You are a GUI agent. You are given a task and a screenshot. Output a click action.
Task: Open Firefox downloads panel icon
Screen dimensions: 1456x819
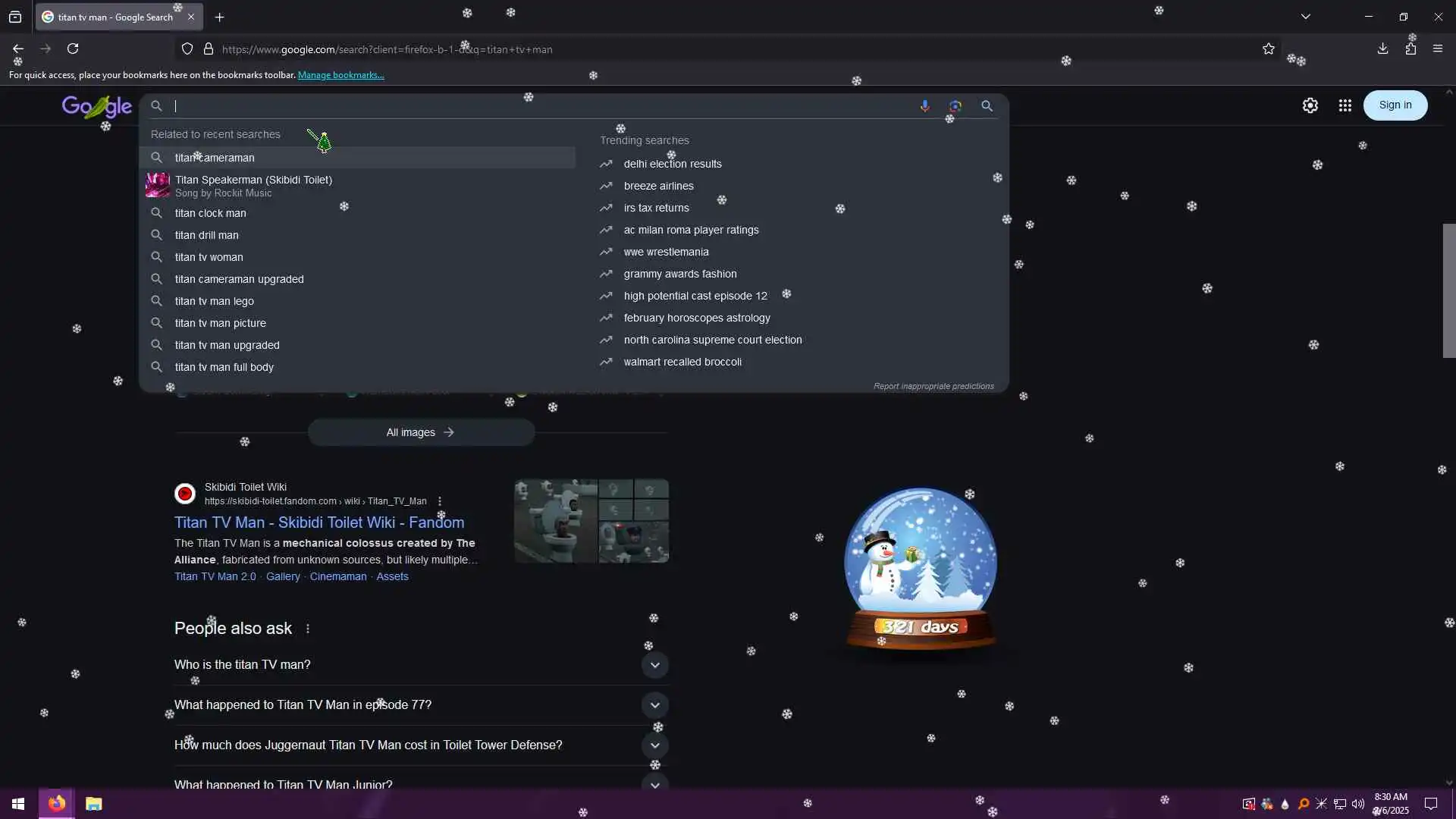pos(1382,49)
